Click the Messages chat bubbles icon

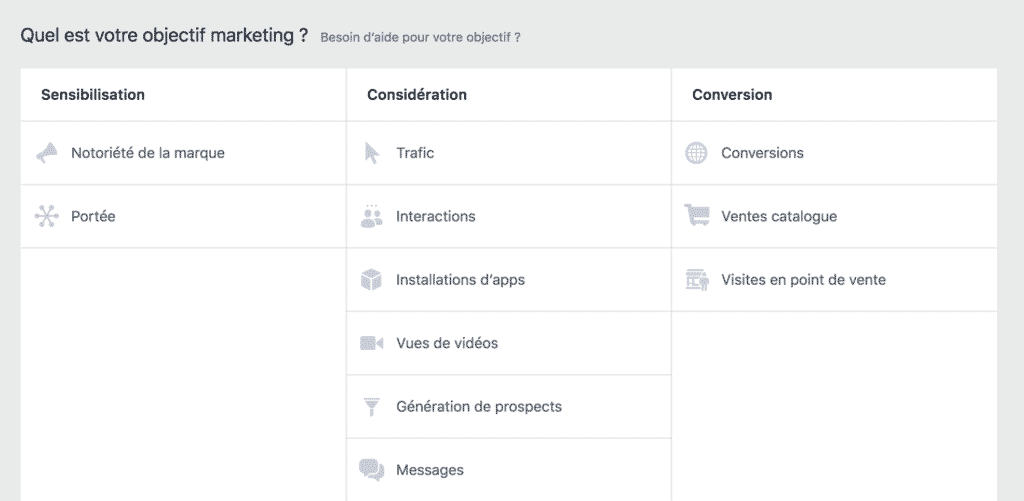[372, 470]
